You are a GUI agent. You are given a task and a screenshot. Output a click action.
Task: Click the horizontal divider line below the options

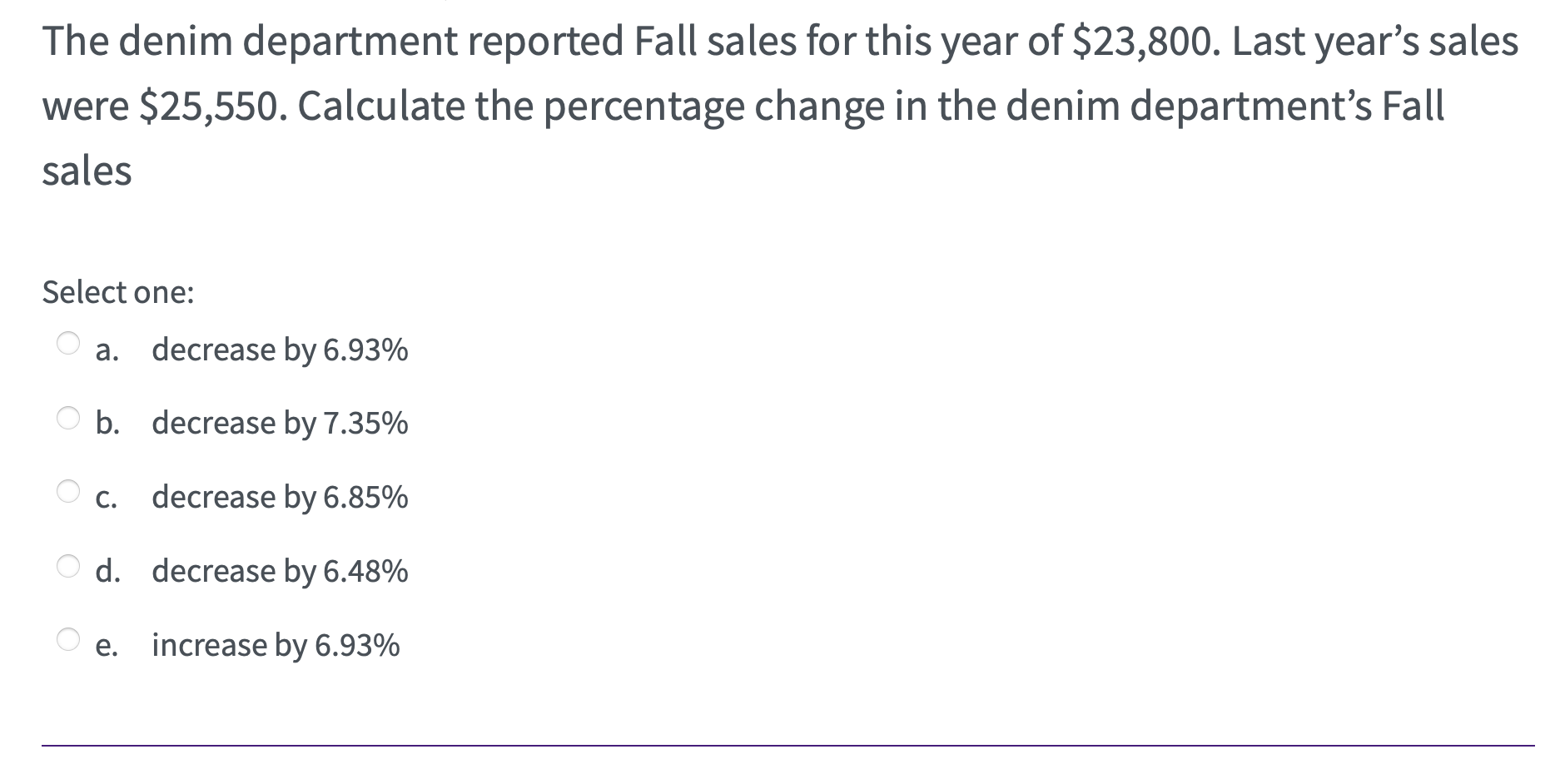(787, 745)
